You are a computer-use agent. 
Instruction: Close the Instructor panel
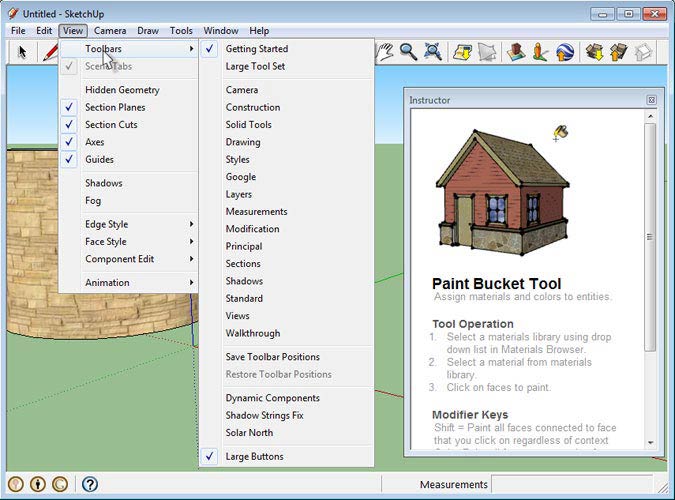651,100
